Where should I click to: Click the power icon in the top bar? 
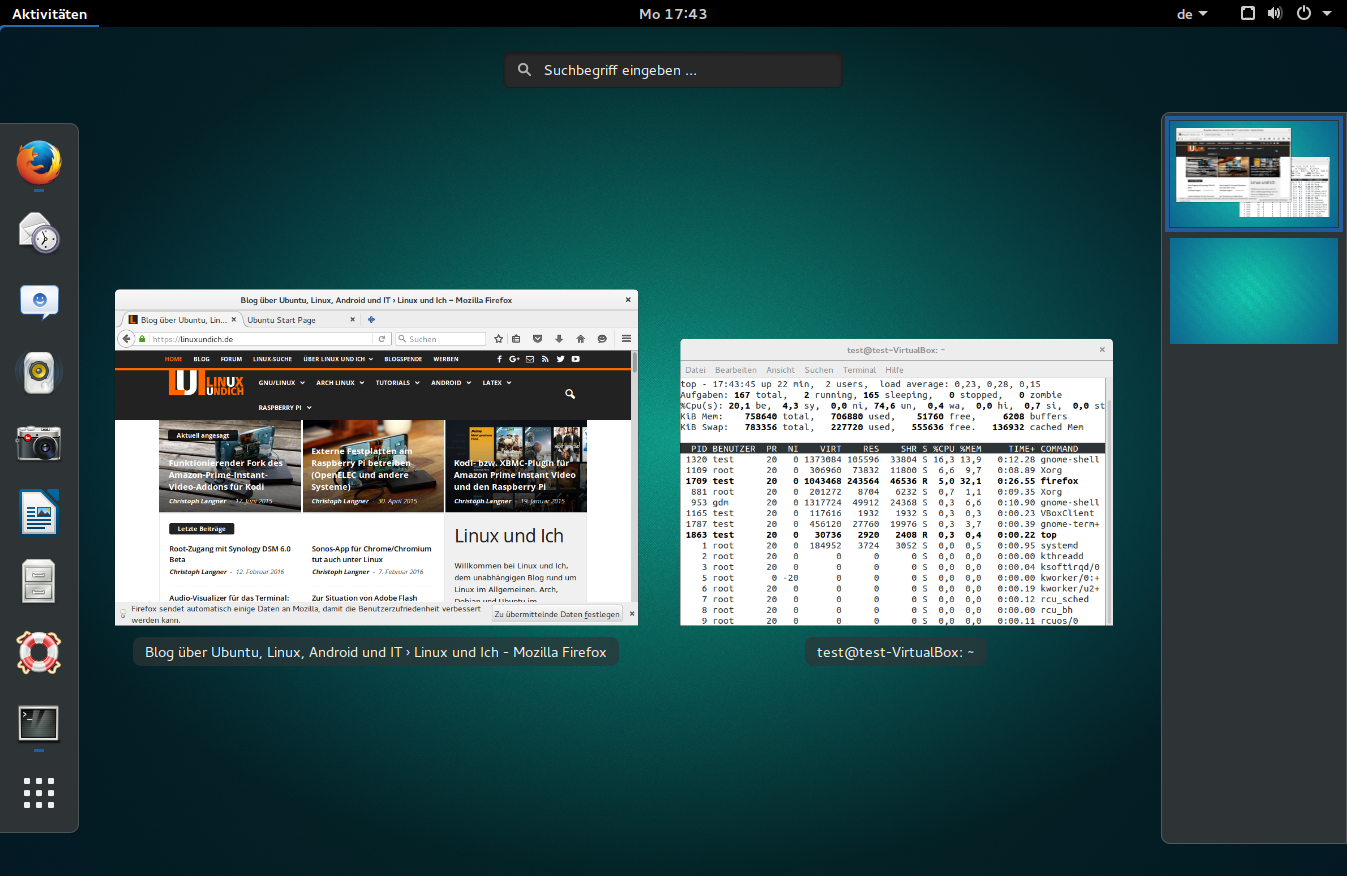click(x=1304, y=14)
